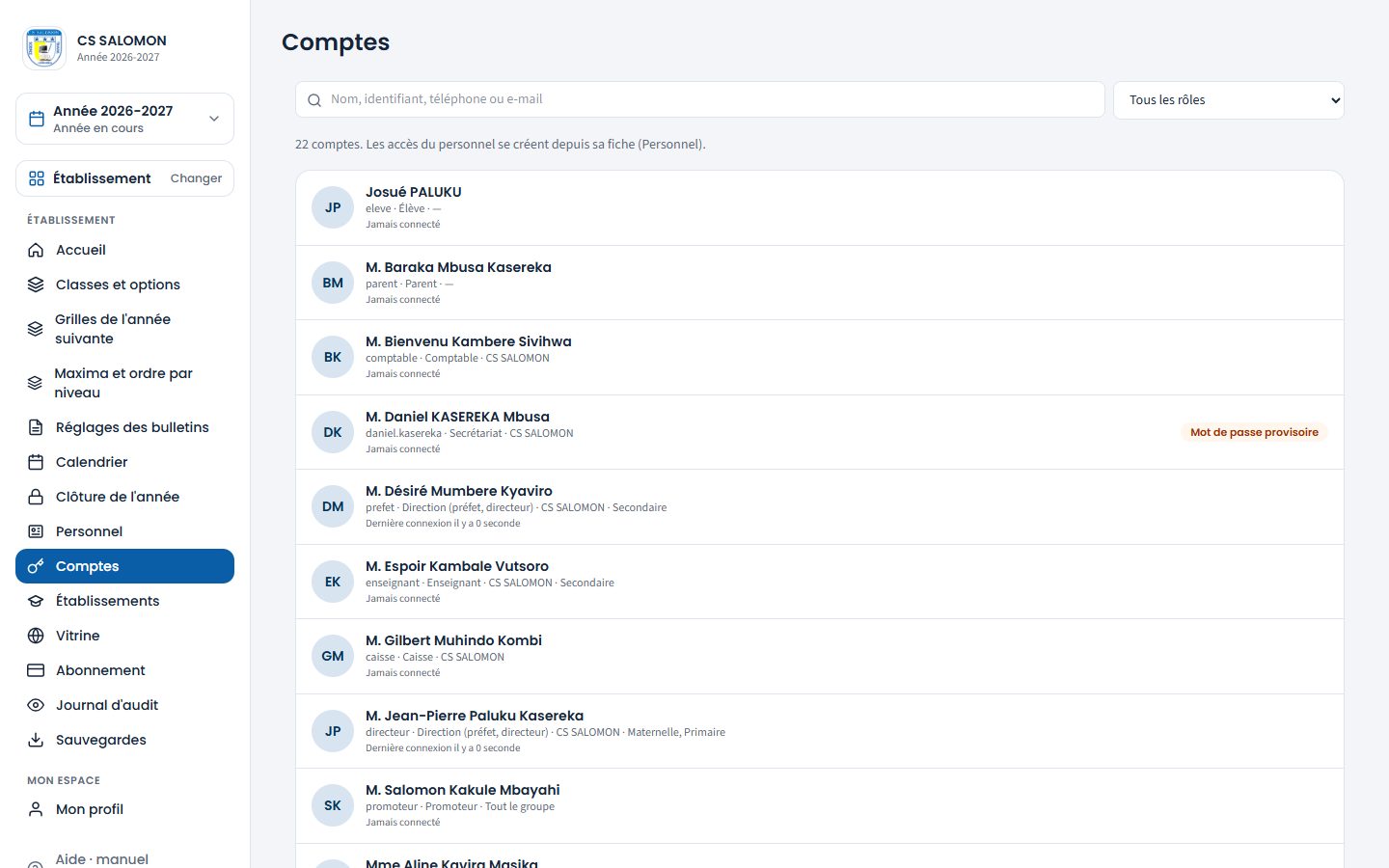Open the Vitrine page
1389x868 pixels.
pyautogui.click(x=124, y=636)
